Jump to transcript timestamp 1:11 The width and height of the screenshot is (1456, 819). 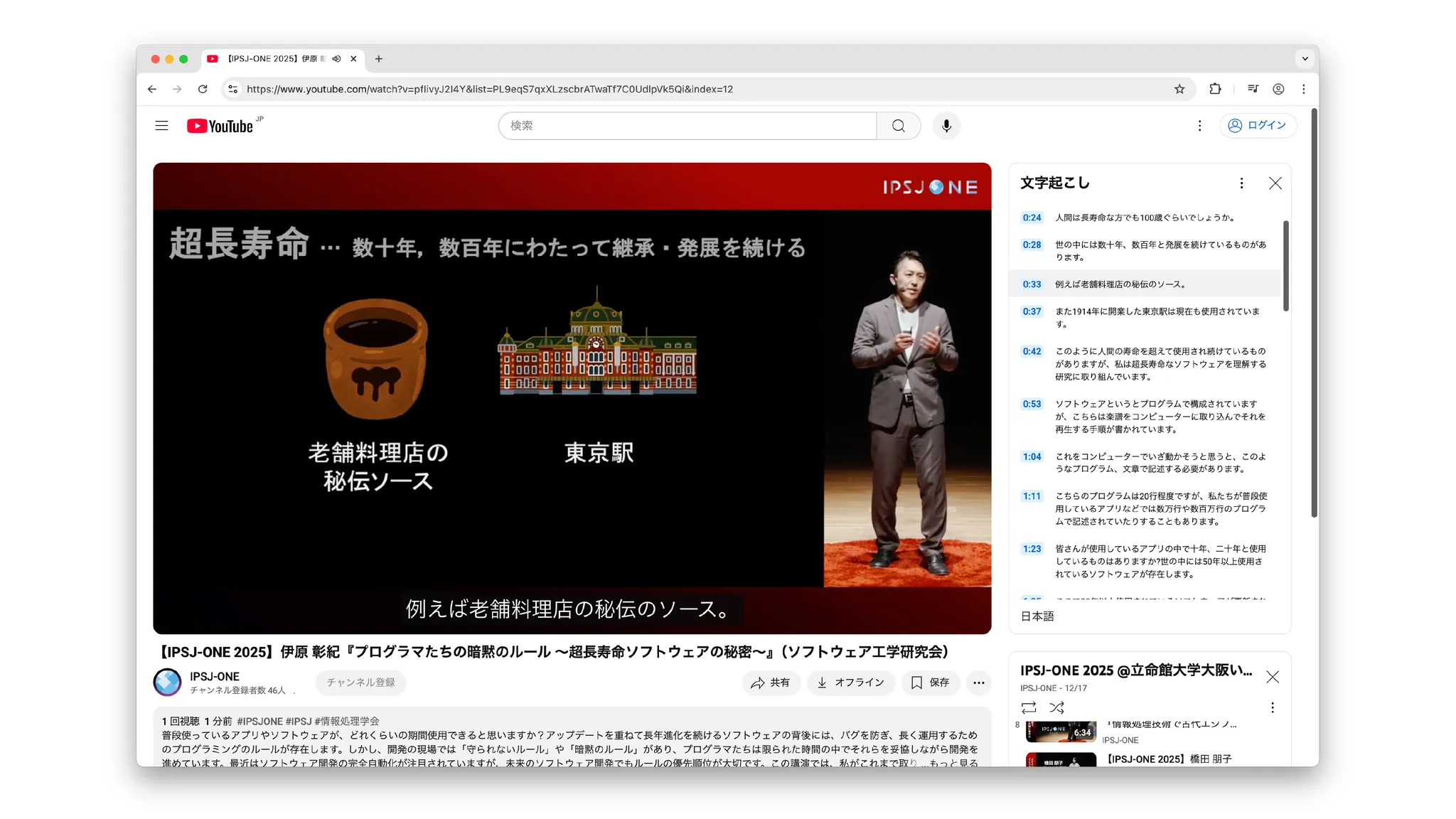click(1032, 496)
